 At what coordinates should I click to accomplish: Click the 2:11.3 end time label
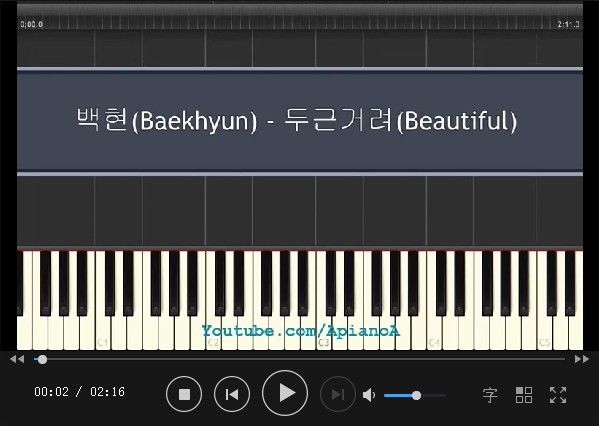[x=568, y=24]
